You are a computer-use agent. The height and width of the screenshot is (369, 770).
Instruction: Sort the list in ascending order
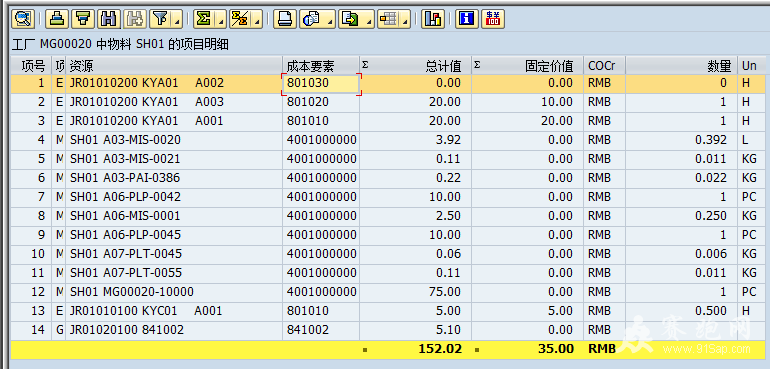click(57, 19)
